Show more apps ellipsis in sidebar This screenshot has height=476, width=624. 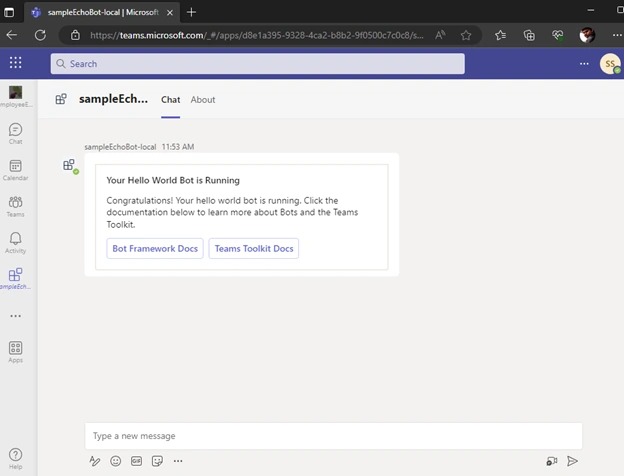pyautogui.click(x=16, y=316)
